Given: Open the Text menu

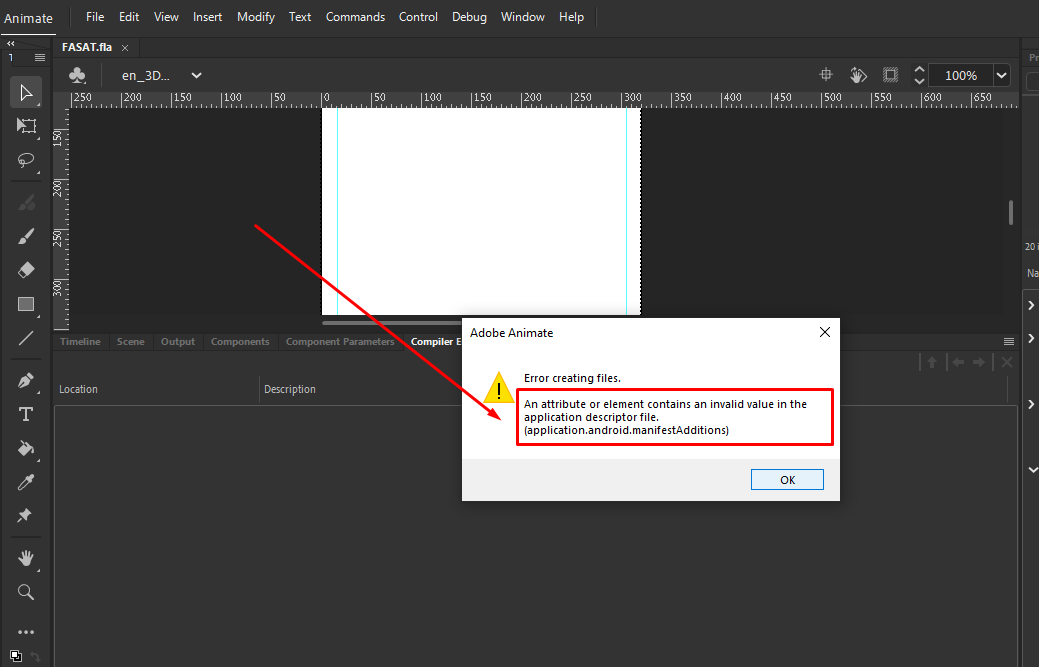Looking at the screenshot, I should pyautogui.click(x=300, y=17).
